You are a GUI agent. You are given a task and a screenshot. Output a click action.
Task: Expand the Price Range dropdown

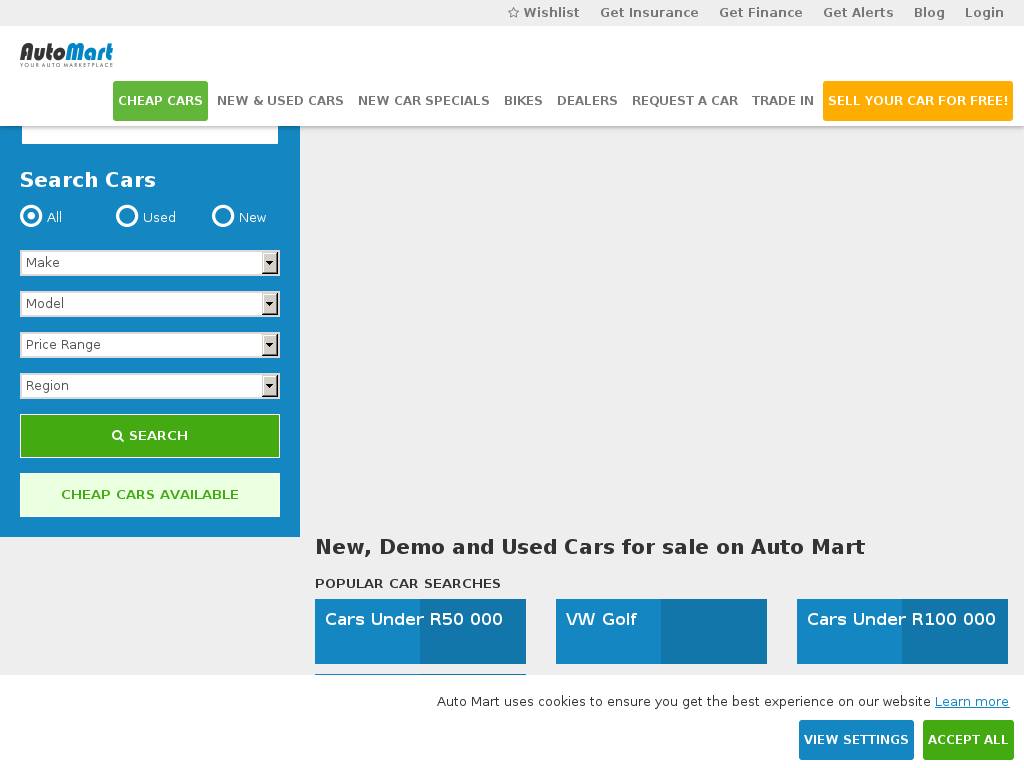tap(150, 345)
